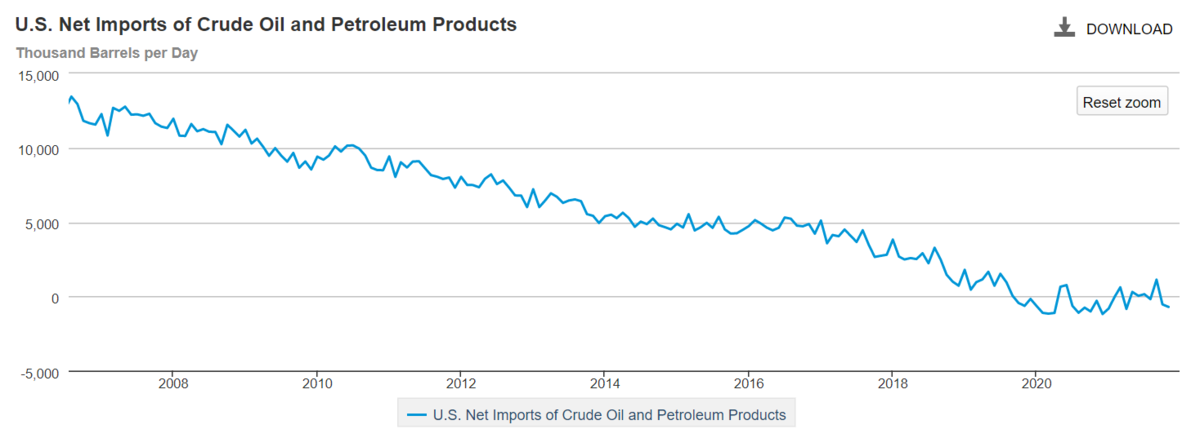Click the 2014 x-axis label
1200x438 pixels.
[605, 382]
